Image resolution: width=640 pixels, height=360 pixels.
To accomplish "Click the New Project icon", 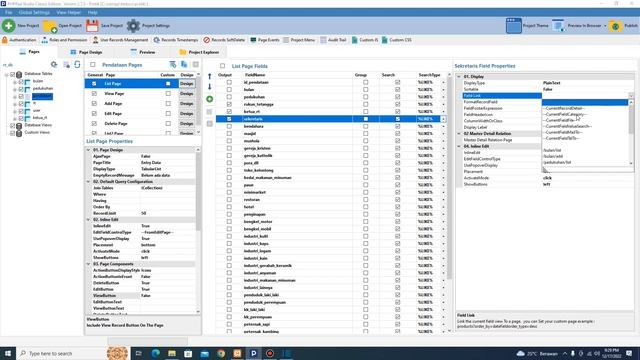I will (9, 26).
